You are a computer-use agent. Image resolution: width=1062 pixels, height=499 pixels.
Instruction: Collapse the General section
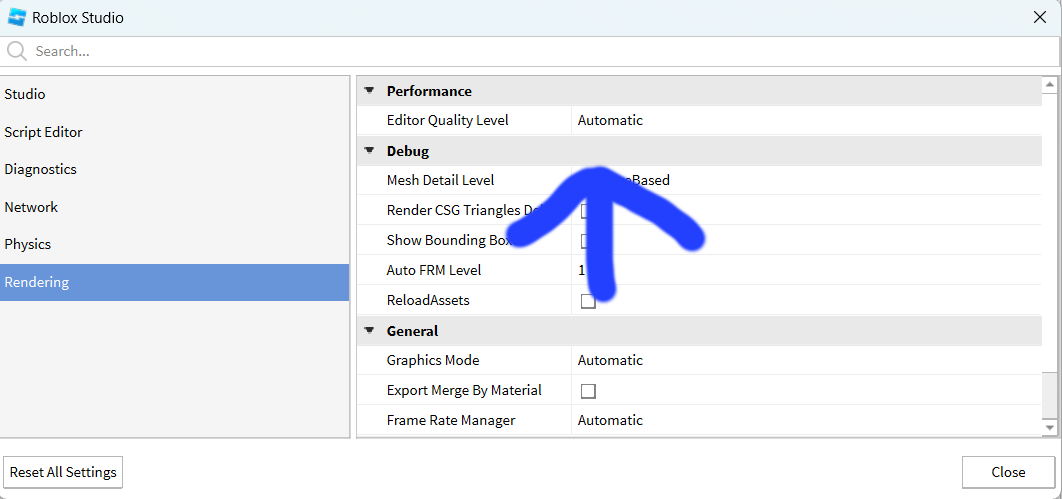point(369,331)
